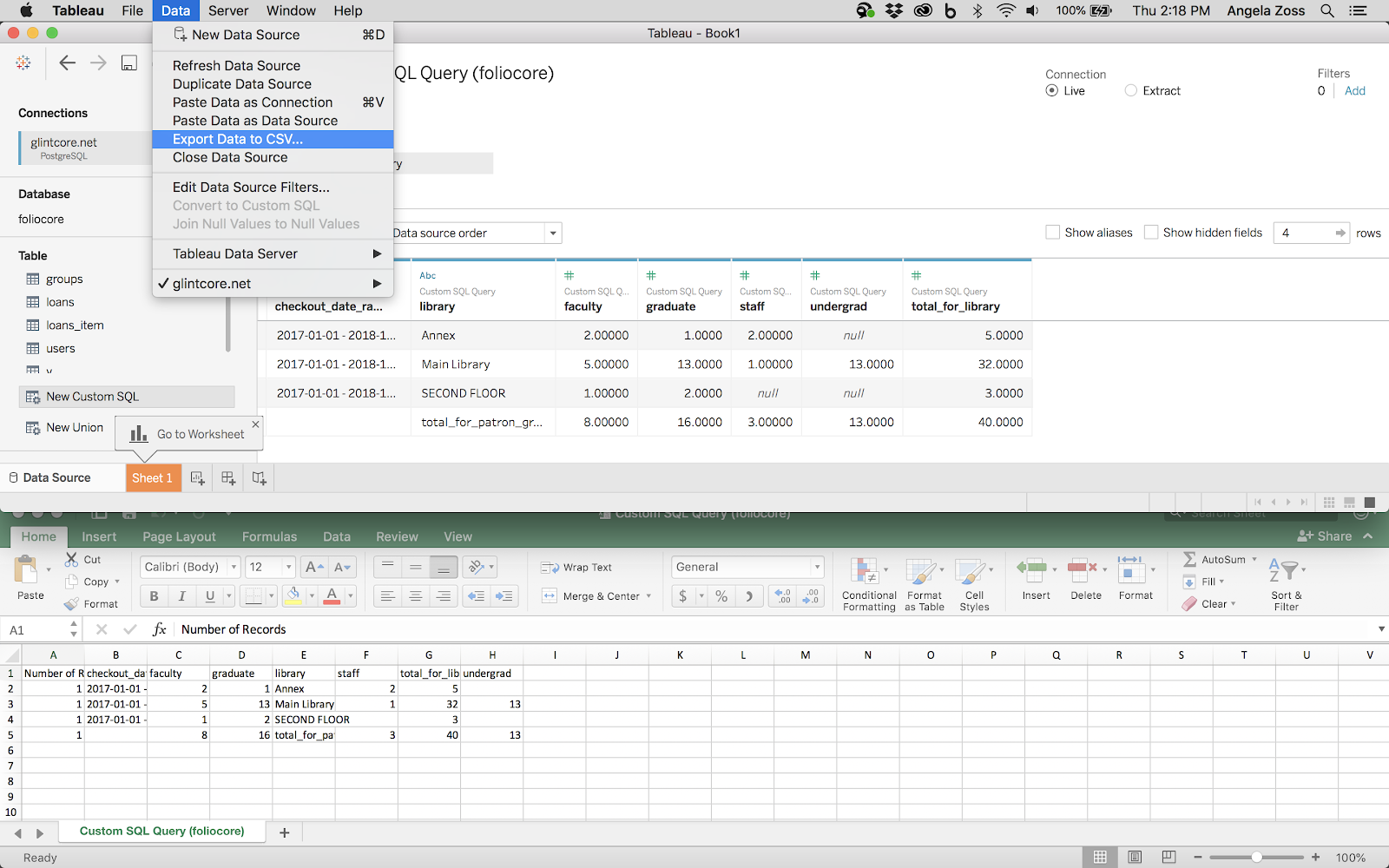Open AutoSum dropdown arrow
The width and height of the screenshot is (1389, 868).
tap(1254, 559)
